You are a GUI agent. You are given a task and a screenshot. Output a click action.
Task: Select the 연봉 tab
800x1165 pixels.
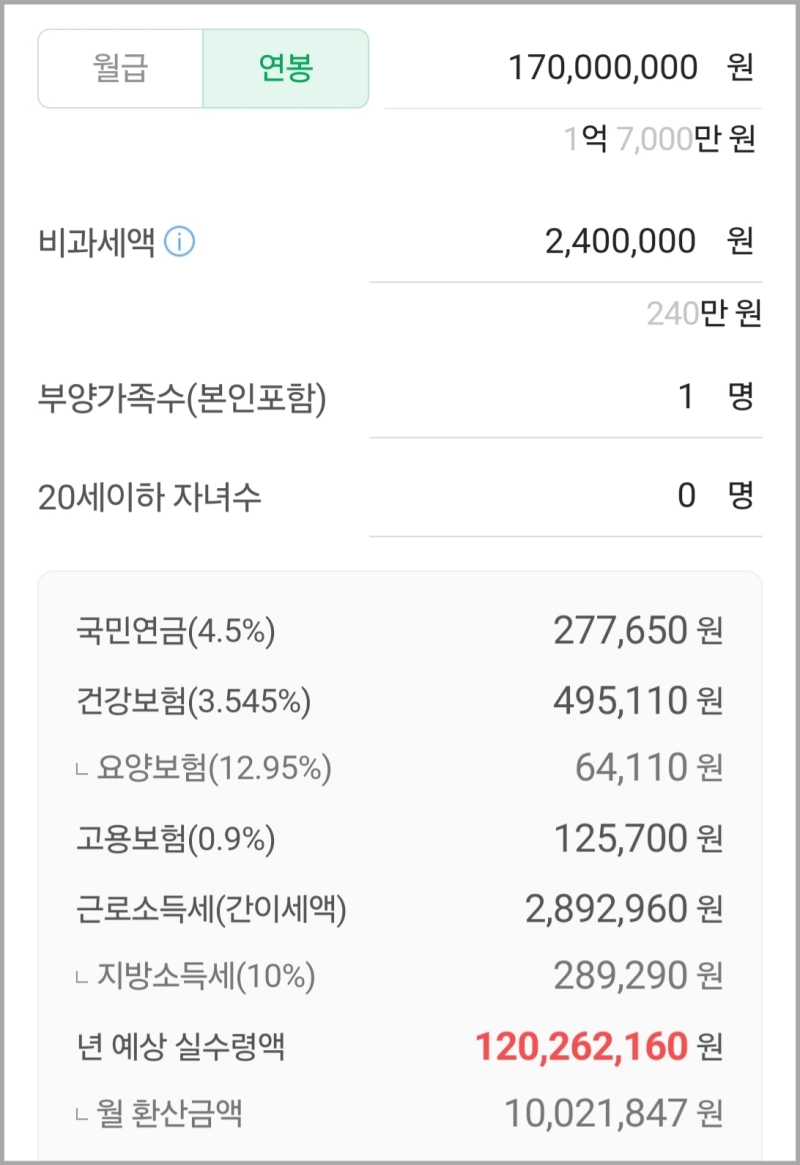tap(286, 68)
